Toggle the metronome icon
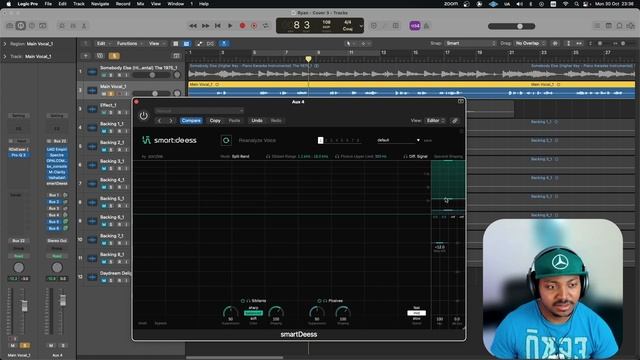 pos(427,26)
